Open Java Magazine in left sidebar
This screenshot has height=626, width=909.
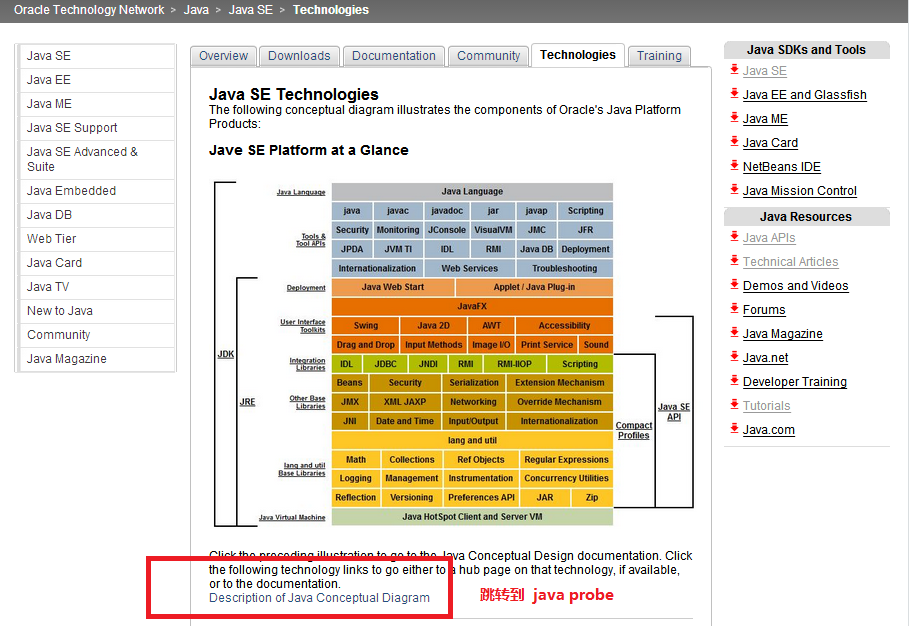tap(97, 359)
